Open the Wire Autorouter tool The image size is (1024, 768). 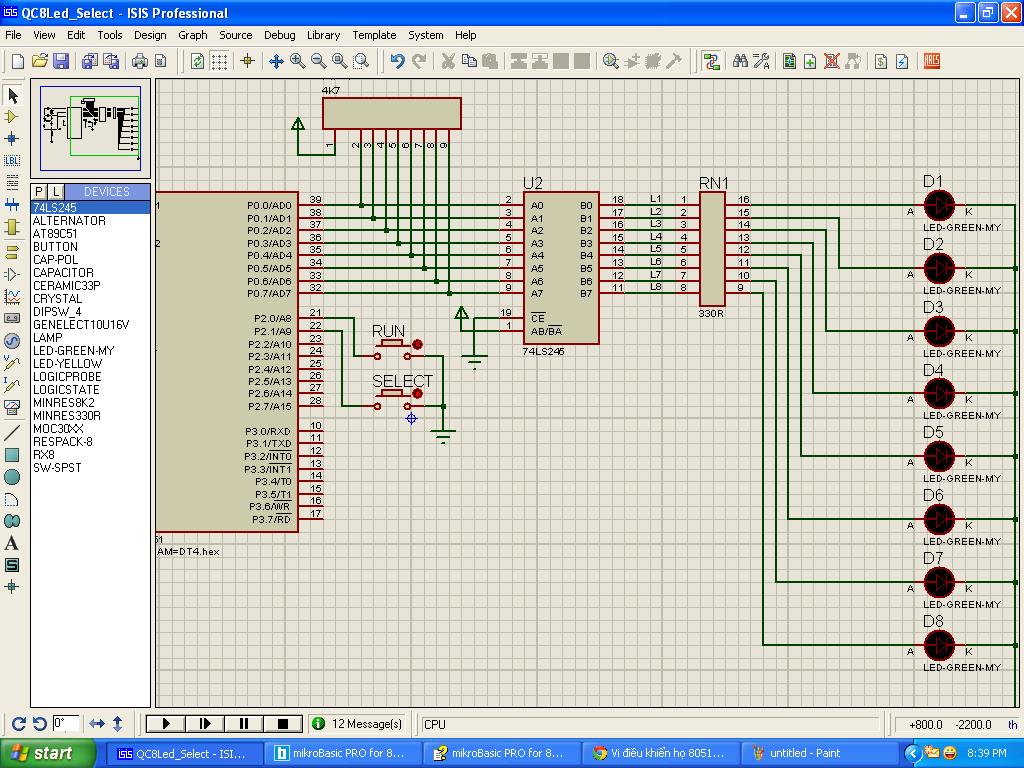click(711, 61)
